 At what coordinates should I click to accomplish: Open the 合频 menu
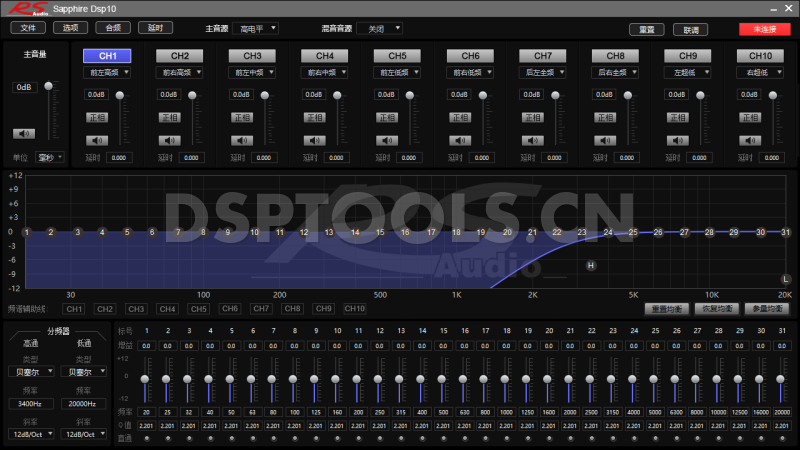coord(113,28)
